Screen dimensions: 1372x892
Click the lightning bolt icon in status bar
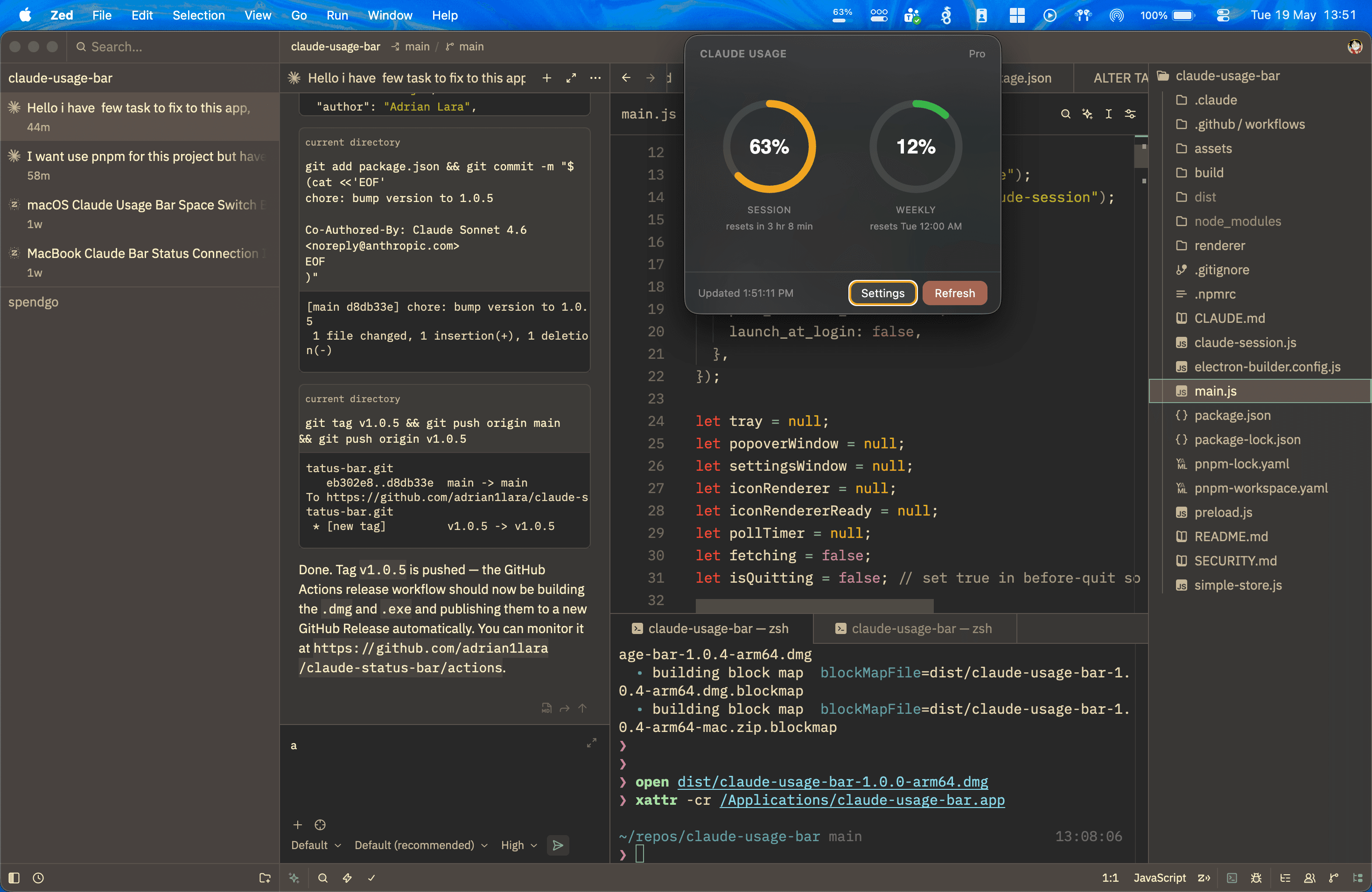347,878
